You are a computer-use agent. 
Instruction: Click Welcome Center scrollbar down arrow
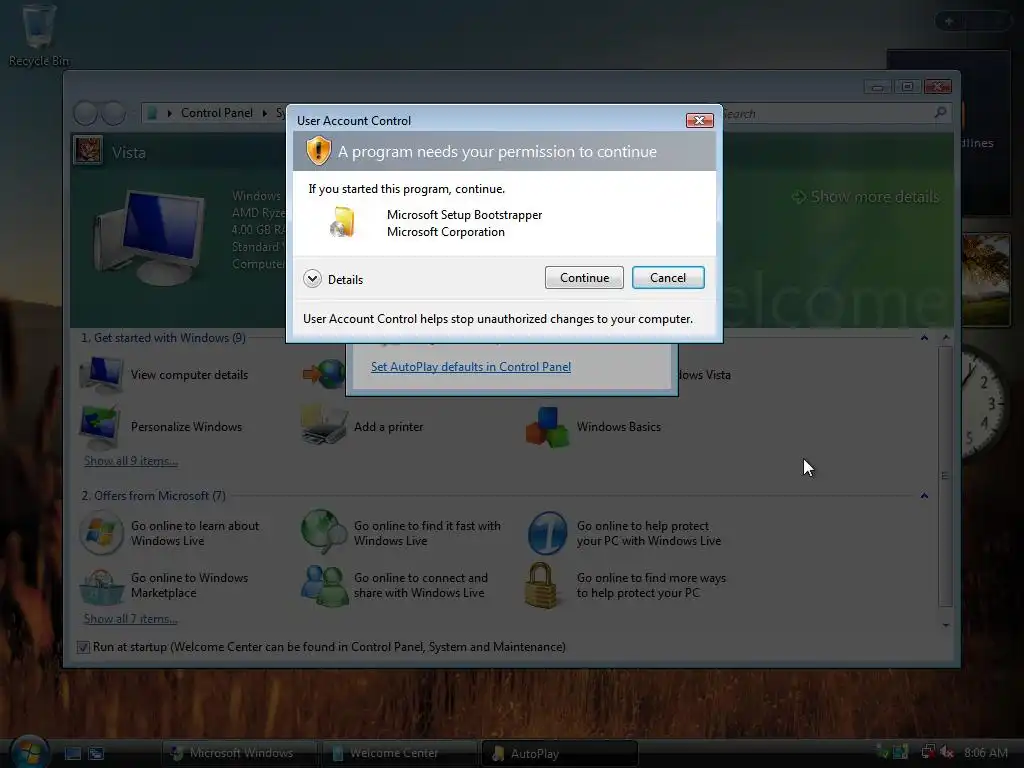tap(946, 625)
